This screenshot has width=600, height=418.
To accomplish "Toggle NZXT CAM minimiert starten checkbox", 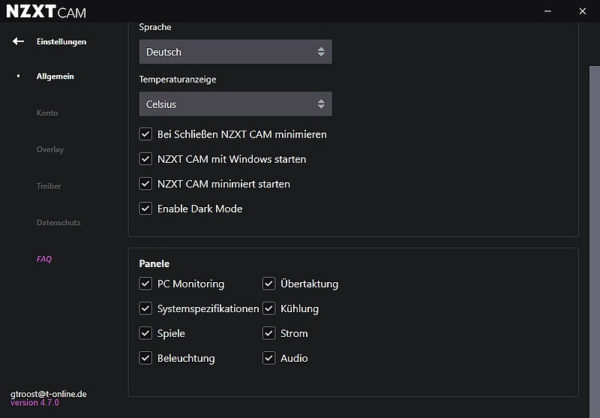I will tap(145, 184).
